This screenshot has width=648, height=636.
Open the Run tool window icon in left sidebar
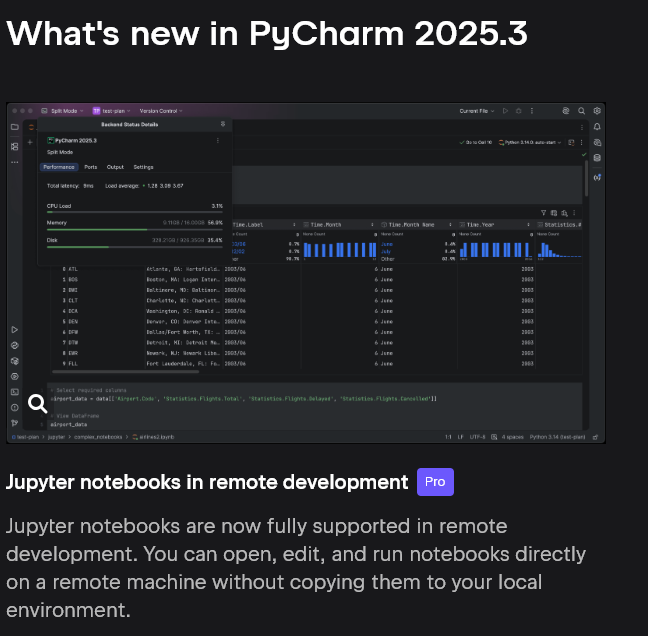[15, 329]
